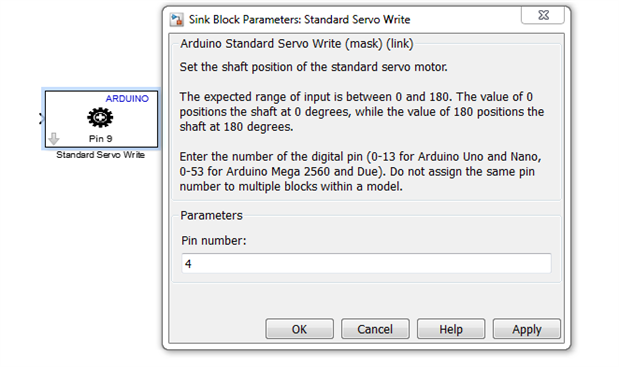Select the servo gear icon on block
Screen dimensions: 619x367
pyautogui.click(x=100, y=118)
